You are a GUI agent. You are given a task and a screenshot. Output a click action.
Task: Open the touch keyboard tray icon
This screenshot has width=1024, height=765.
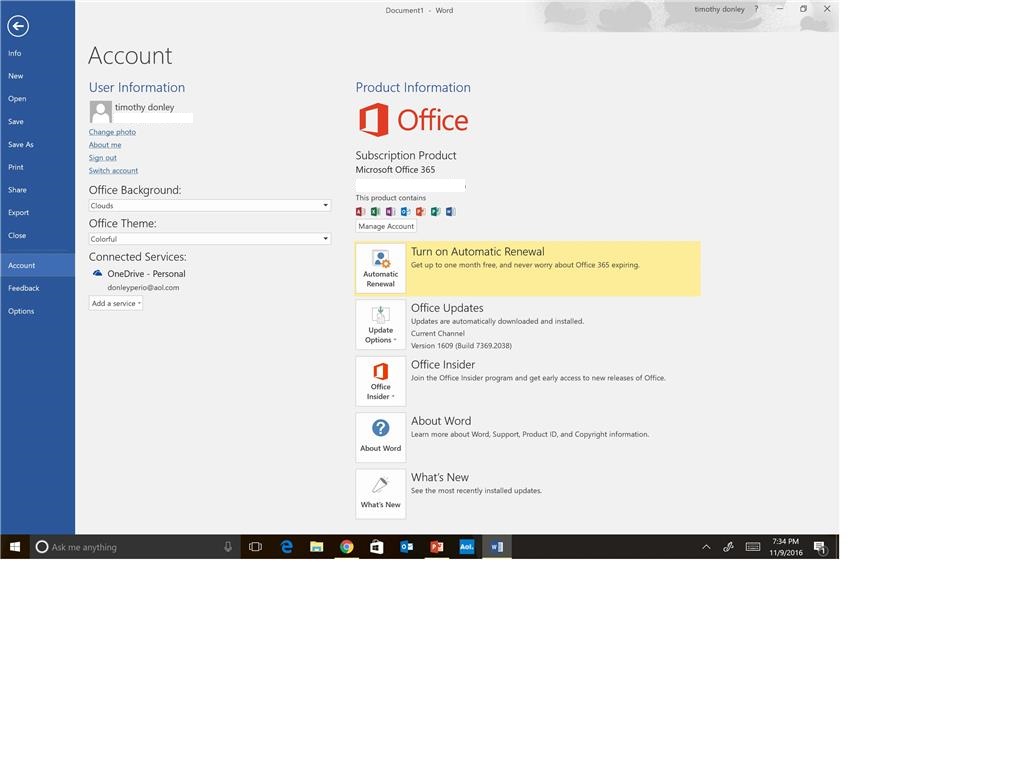(753, 547)
